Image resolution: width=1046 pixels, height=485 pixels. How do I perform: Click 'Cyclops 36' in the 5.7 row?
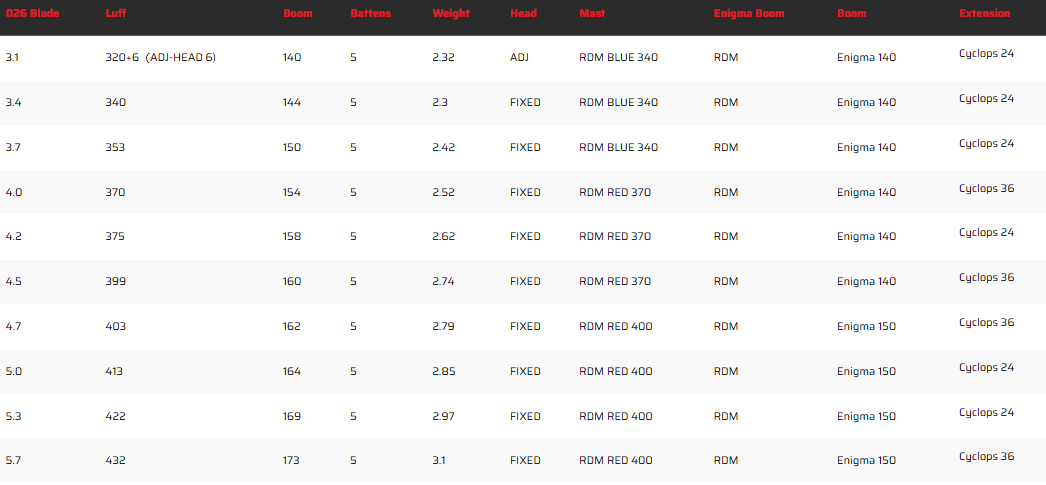[987, 457]
